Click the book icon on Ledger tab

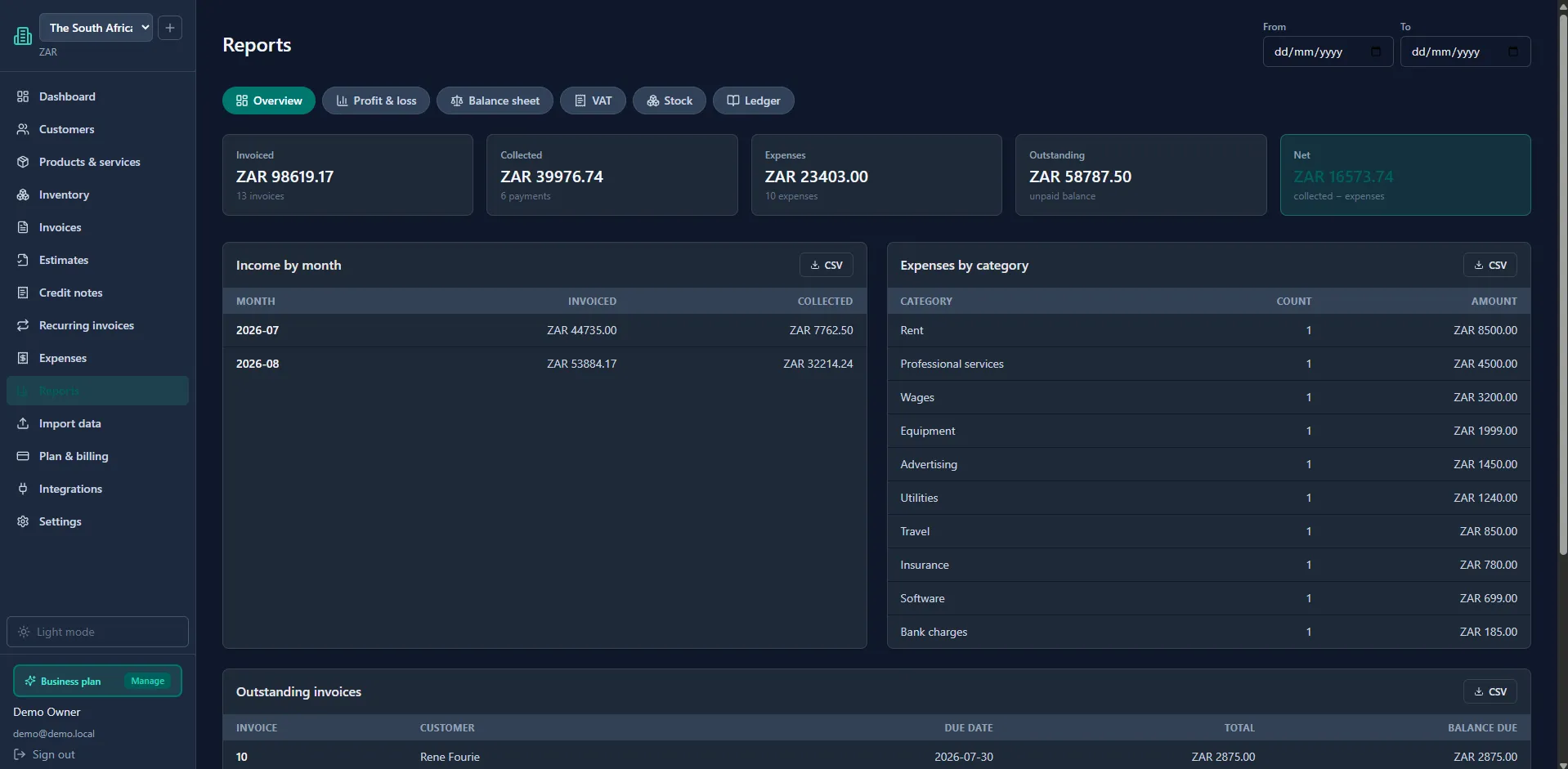pos(733,101)
